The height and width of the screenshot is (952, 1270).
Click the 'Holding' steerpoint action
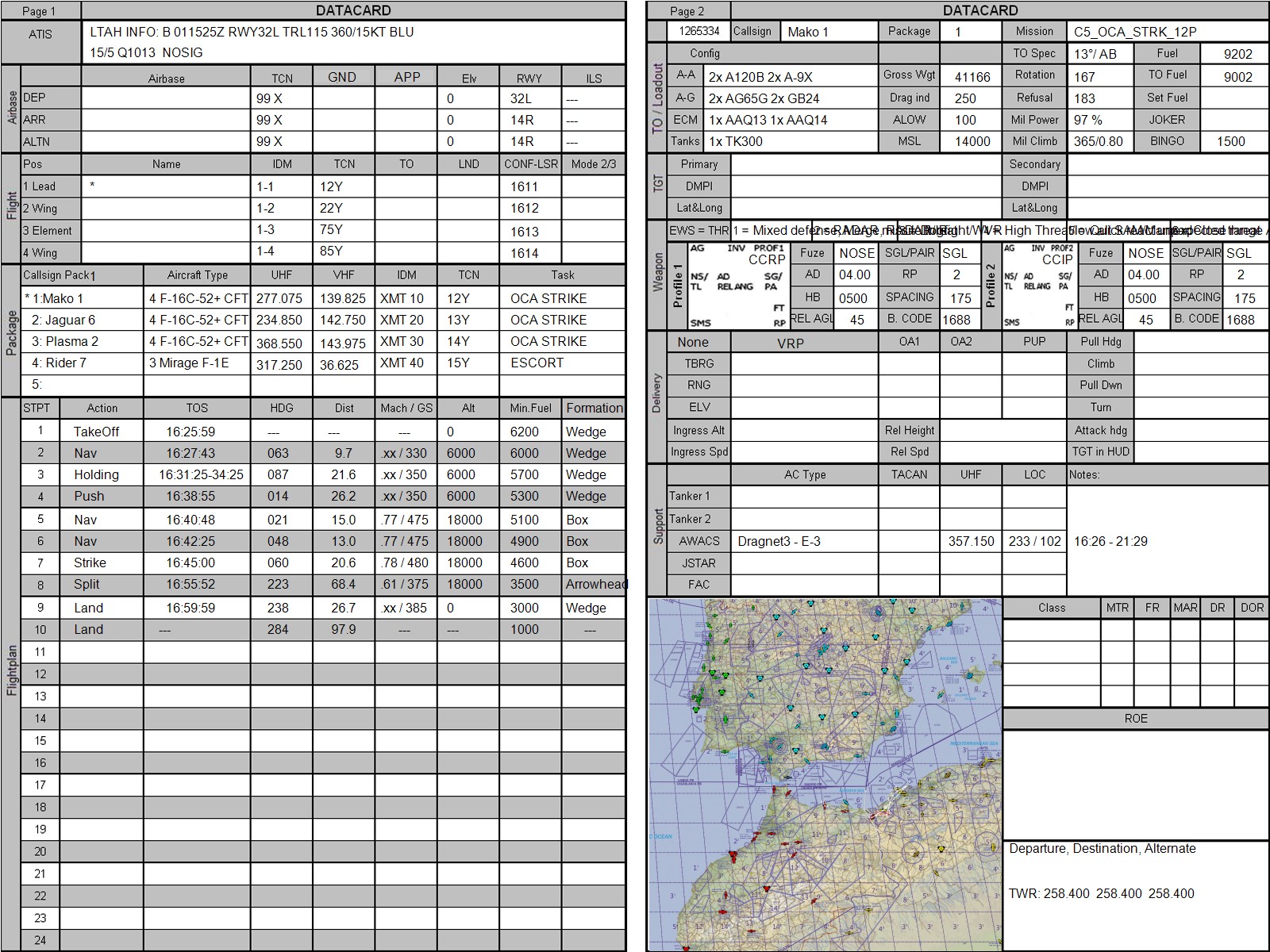[96, 475]
